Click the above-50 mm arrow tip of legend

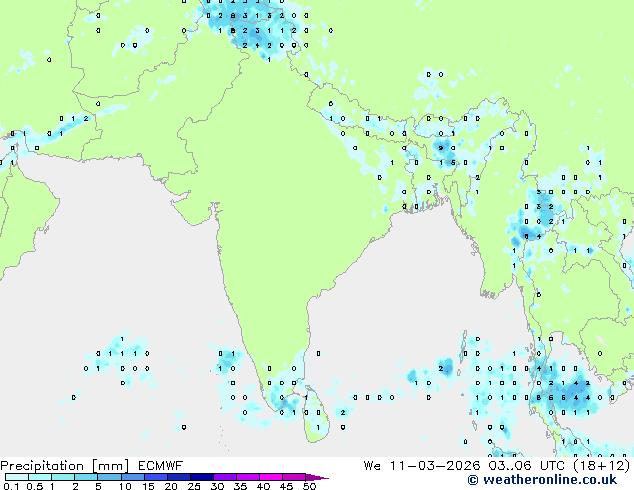tap(317, 478)
